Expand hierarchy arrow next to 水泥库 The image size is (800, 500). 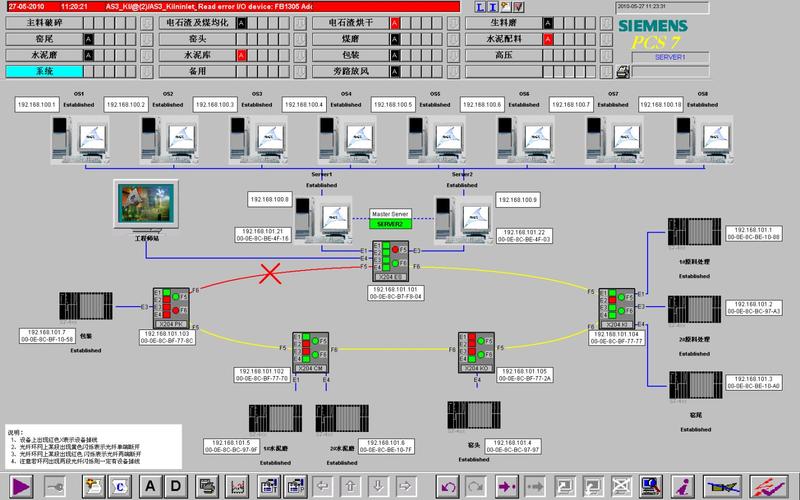(x=300, y=55)
